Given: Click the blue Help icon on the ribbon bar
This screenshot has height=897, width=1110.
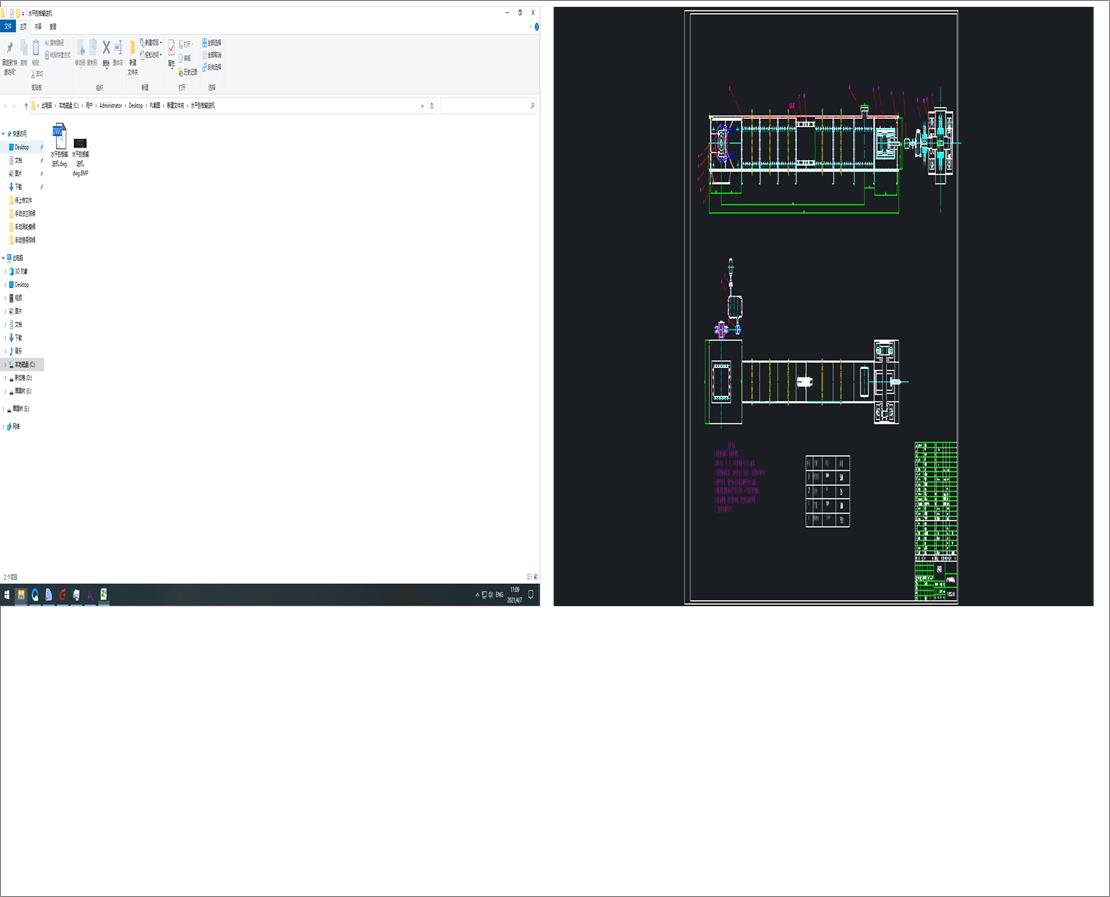Looking at the screenshot, I should tap(537, 27).
